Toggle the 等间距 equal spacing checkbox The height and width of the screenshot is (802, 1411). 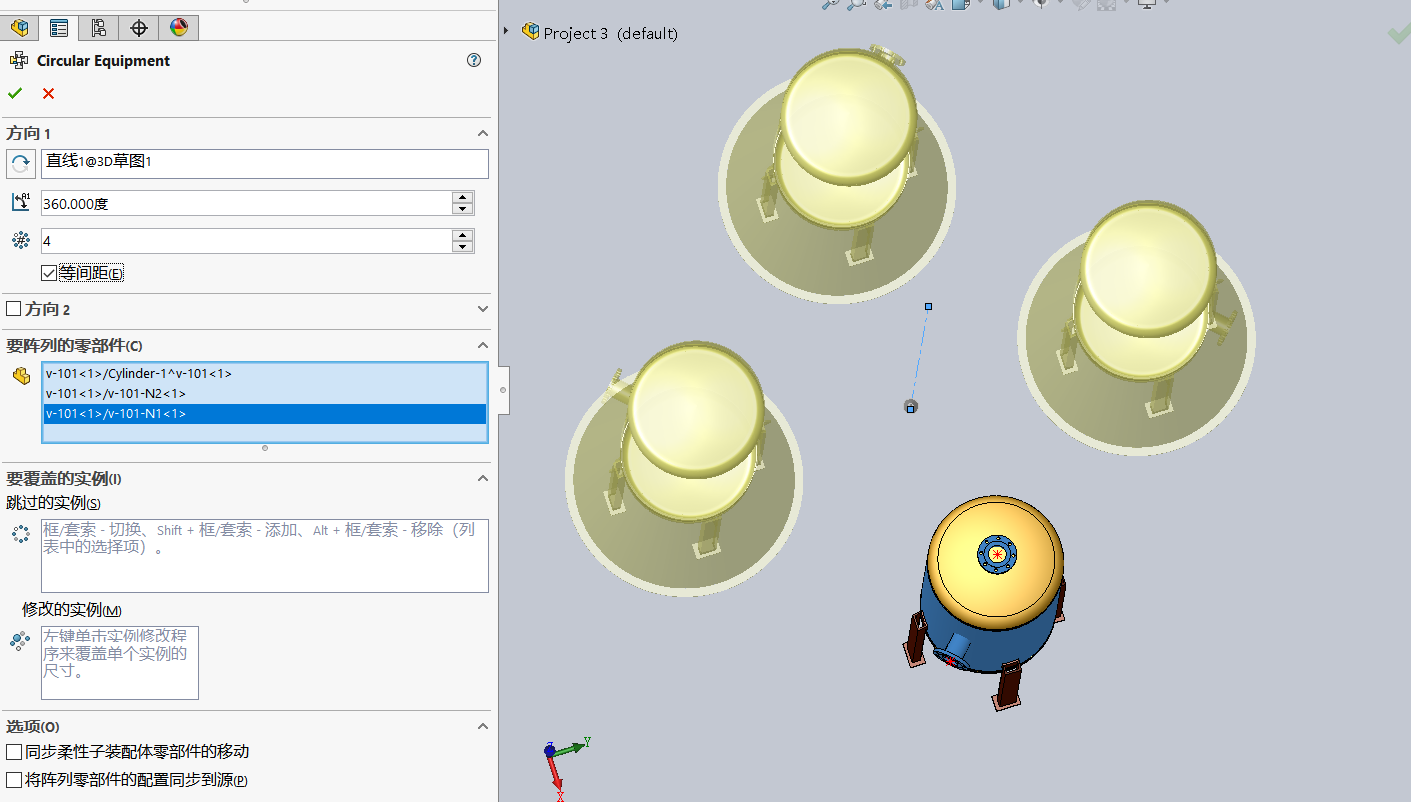[x=48, y=273]
